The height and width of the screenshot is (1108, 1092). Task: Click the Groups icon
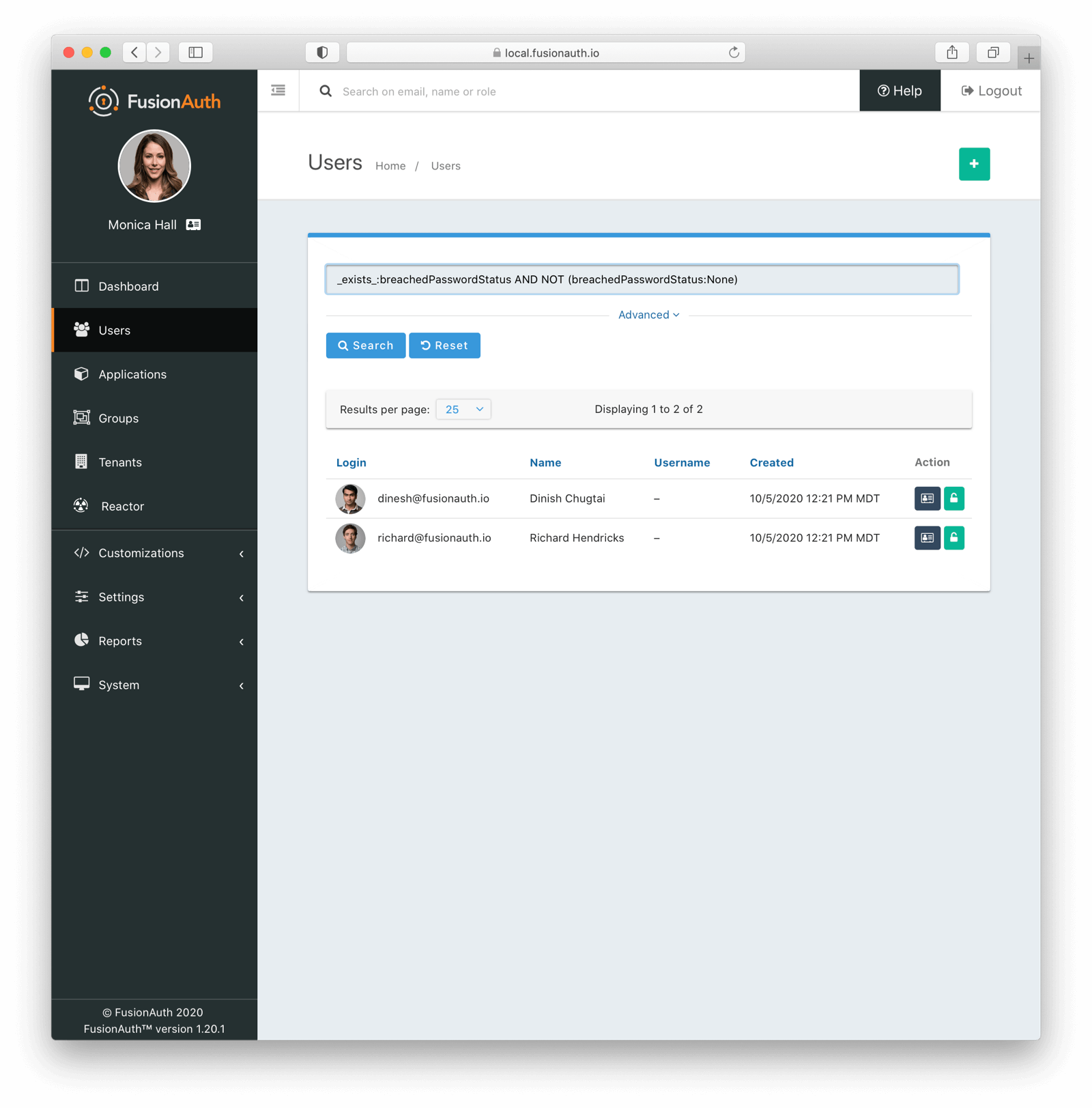coord(81,417)
